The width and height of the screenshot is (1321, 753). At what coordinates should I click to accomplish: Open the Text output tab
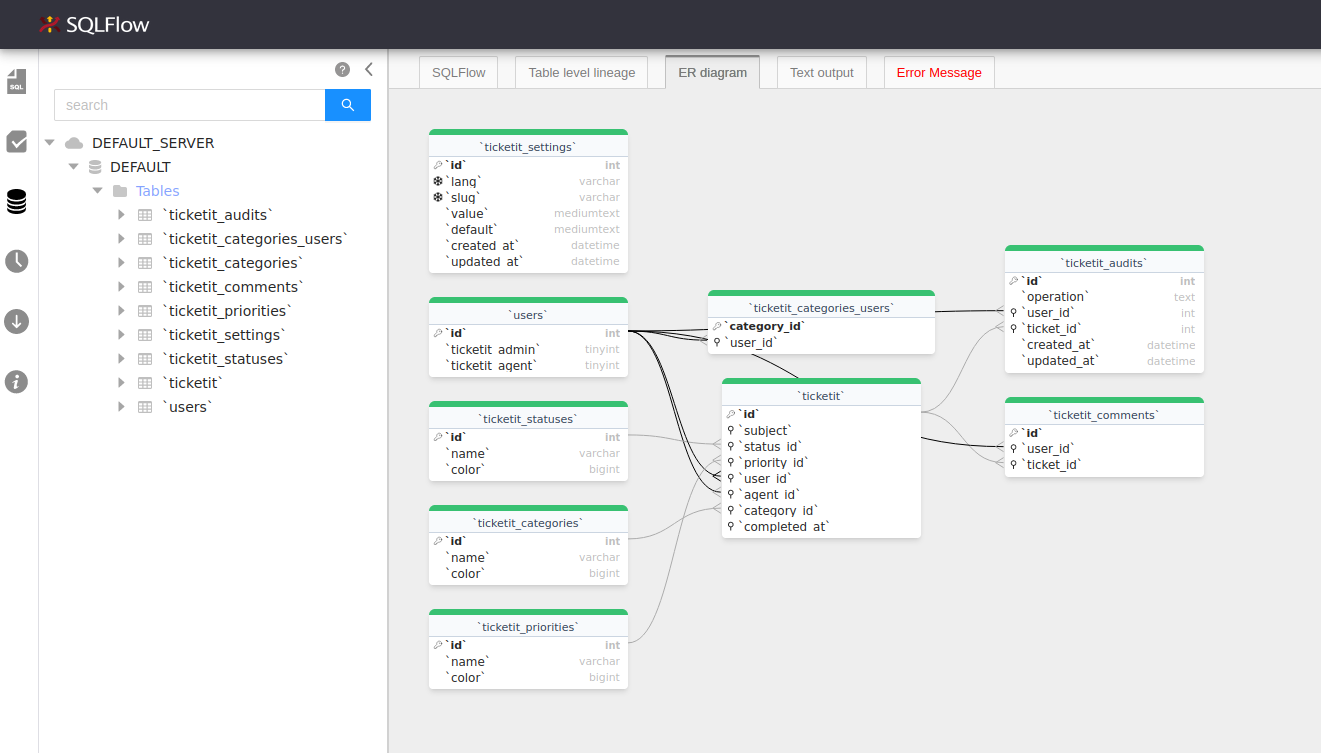[x=821, y=72]
